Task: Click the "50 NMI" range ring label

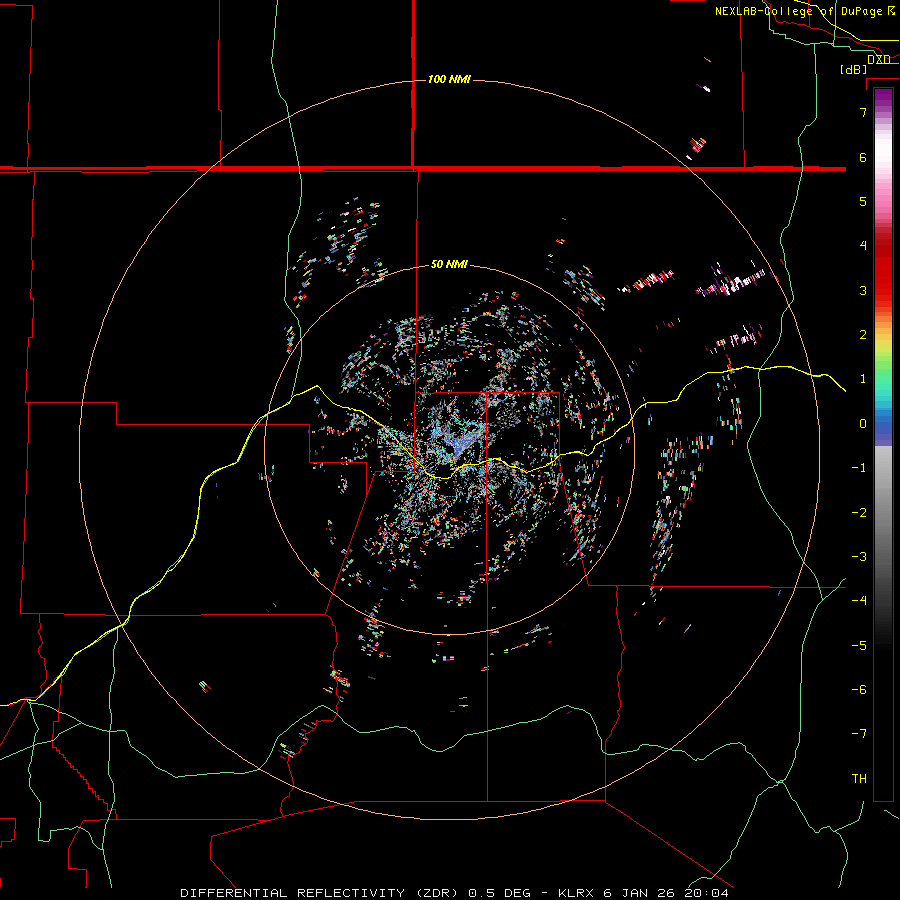Action: click(449, 265)
